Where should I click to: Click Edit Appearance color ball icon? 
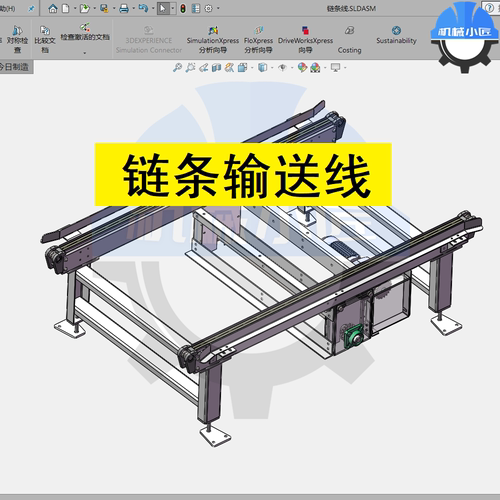coord(302,68)
